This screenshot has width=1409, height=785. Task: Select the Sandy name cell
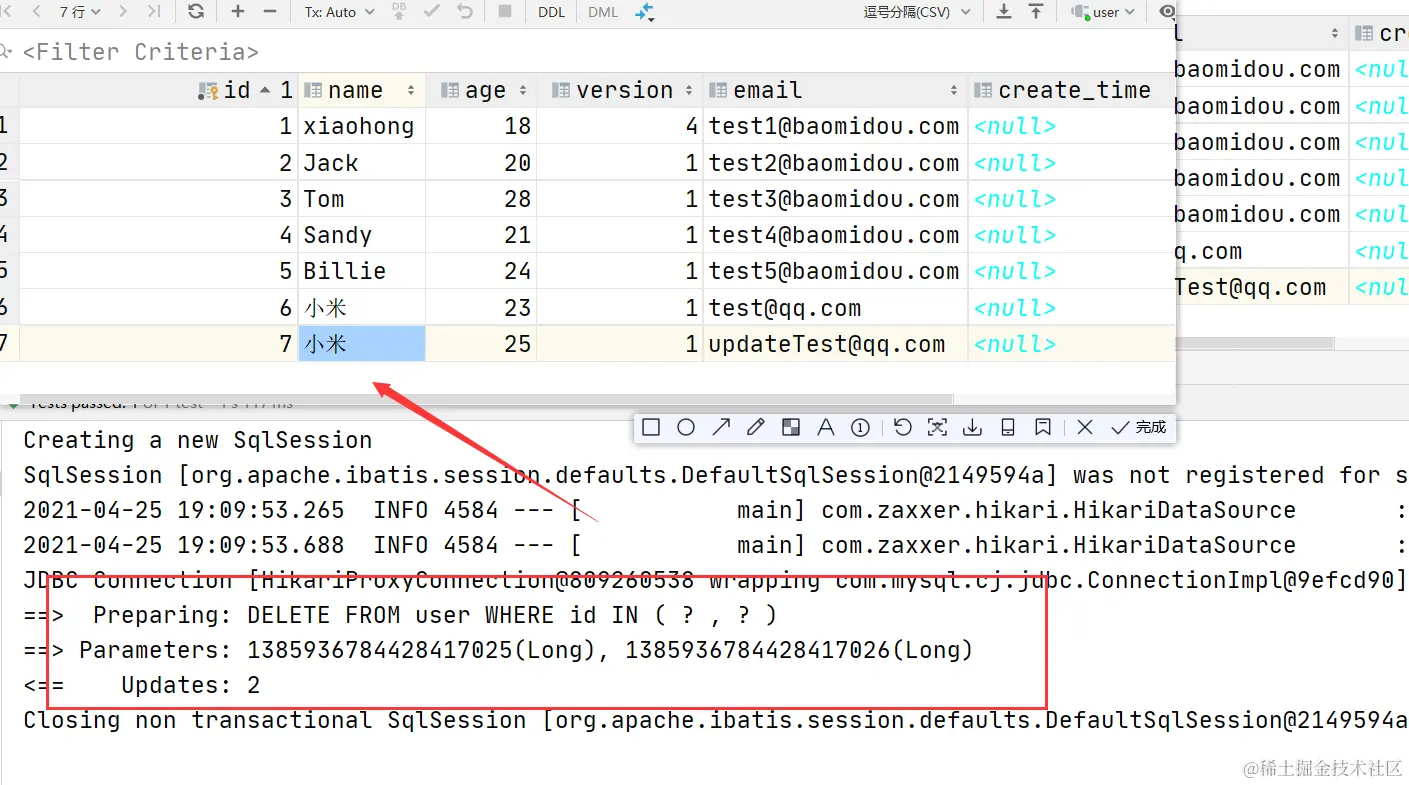(x=362, y=235)
